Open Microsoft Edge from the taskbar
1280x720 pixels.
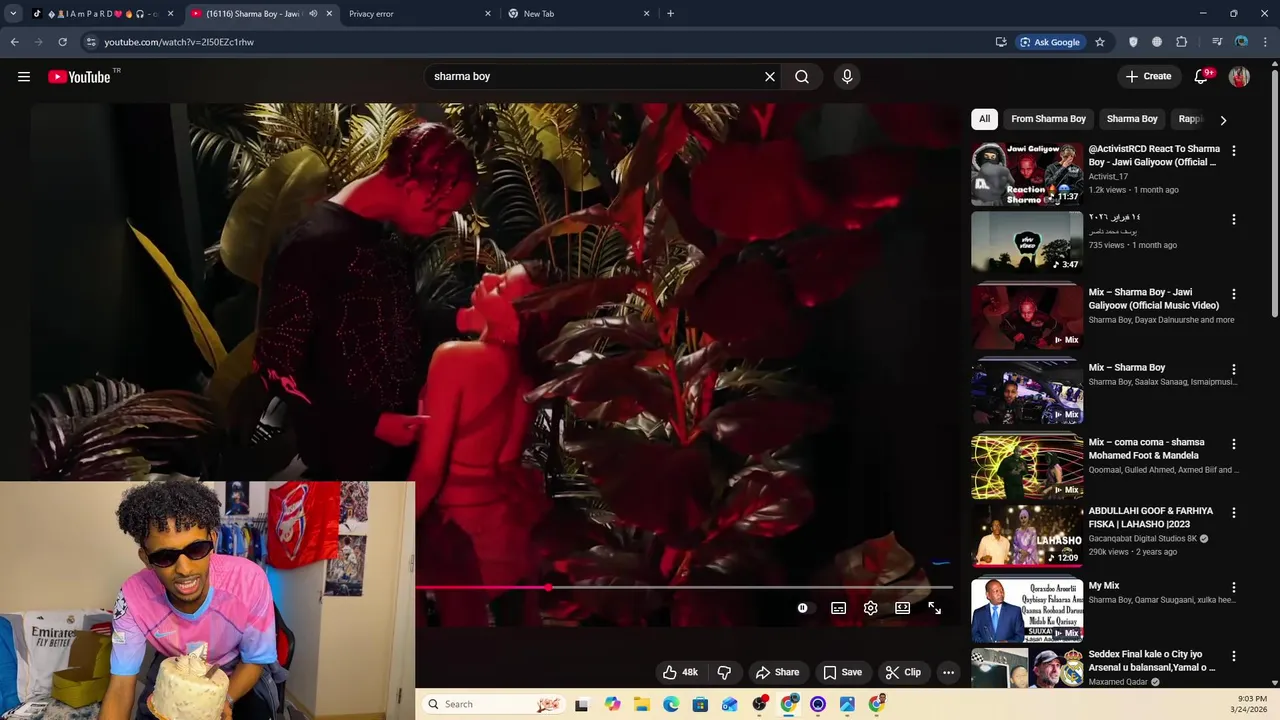coord(671,704)
